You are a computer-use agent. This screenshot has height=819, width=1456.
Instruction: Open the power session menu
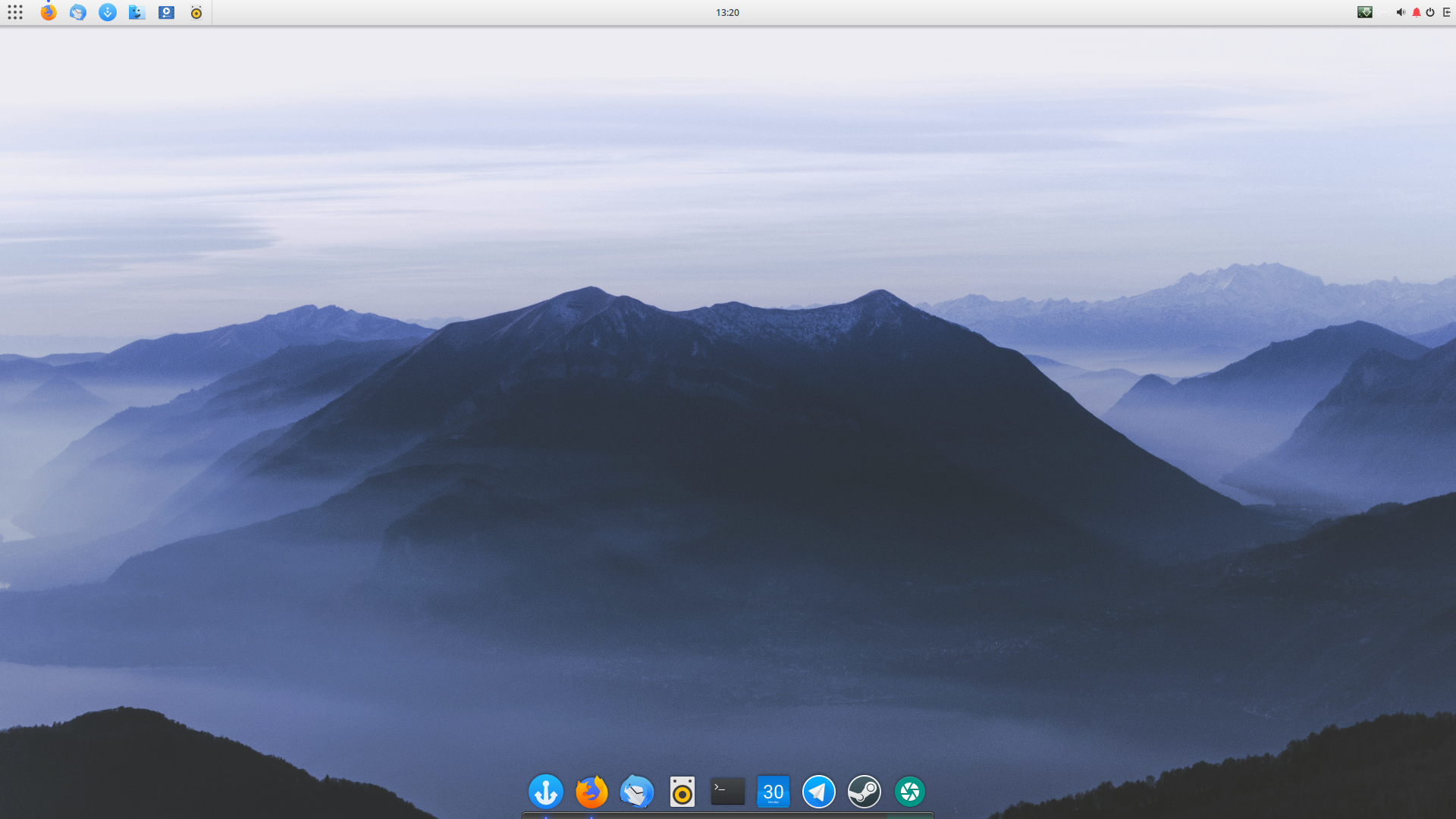[x=1430, y=12]
